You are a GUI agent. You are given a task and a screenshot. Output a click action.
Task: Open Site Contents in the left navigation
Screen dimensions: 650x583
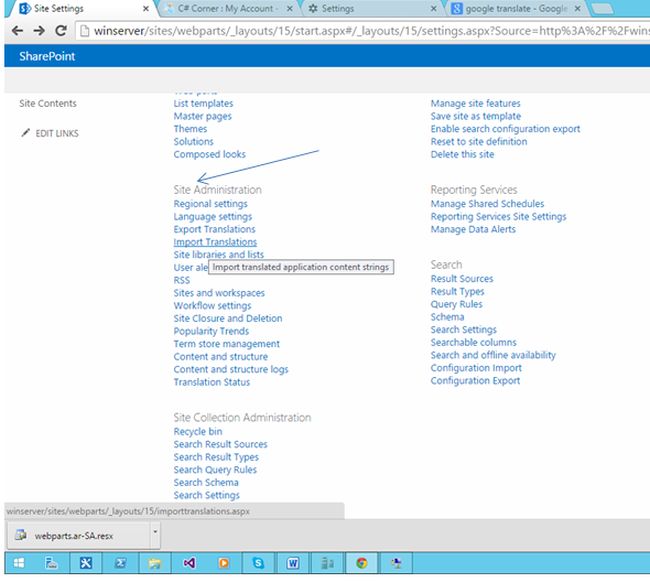click(48, 104)
